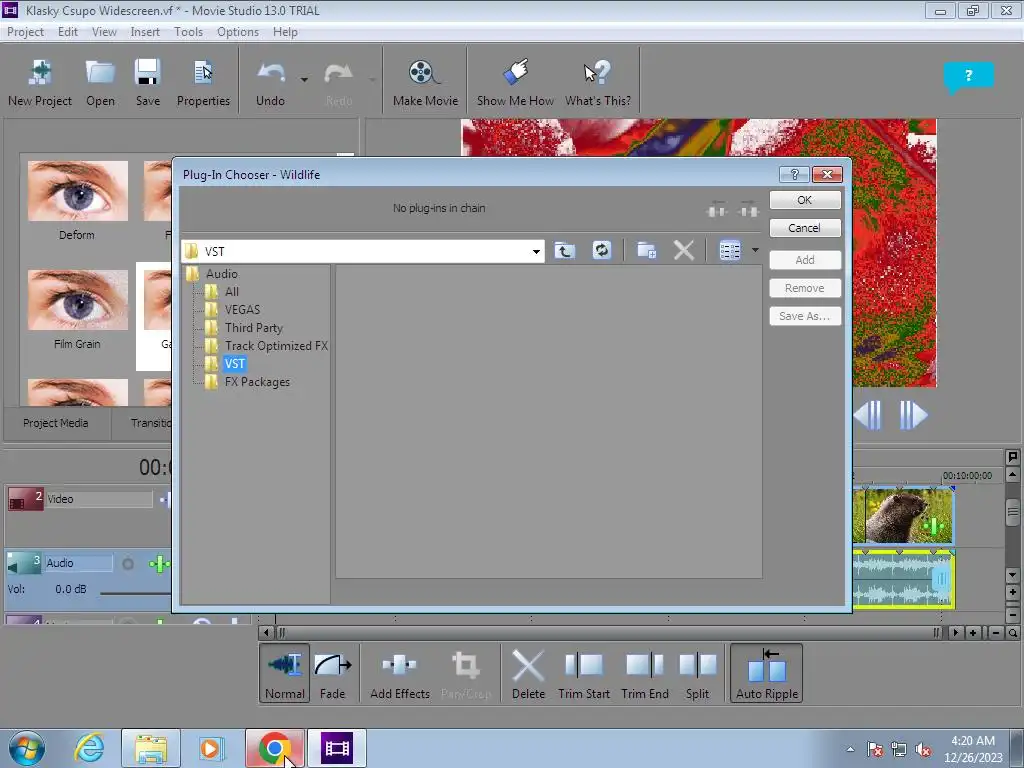Step to previous frame in preview

click(x=867, y=415)
